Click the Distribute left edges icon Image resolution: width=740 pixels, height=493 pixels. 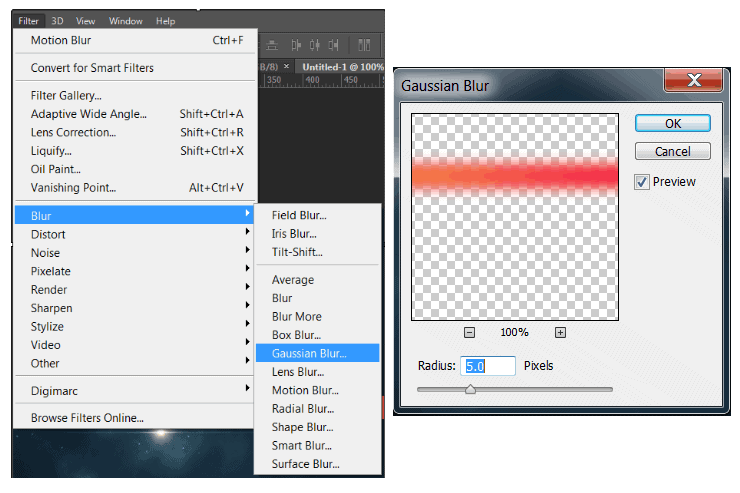[296, 46]
